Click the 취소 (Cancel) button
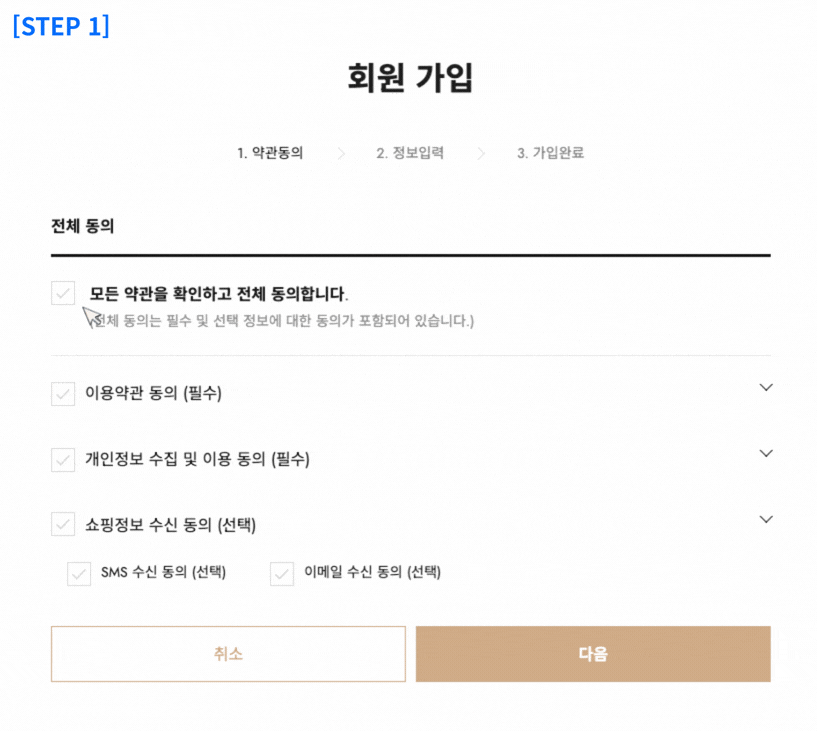Screen dimensions: 817x731 point(228,654)
